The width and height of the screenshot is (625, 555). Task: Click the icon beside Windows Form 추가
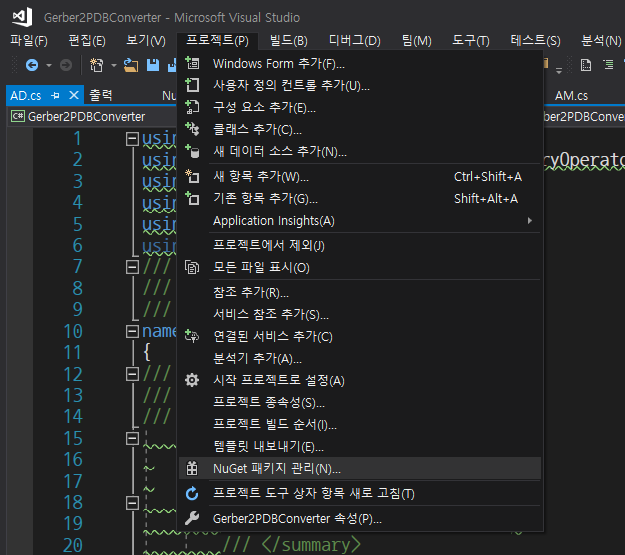point(192,63)
